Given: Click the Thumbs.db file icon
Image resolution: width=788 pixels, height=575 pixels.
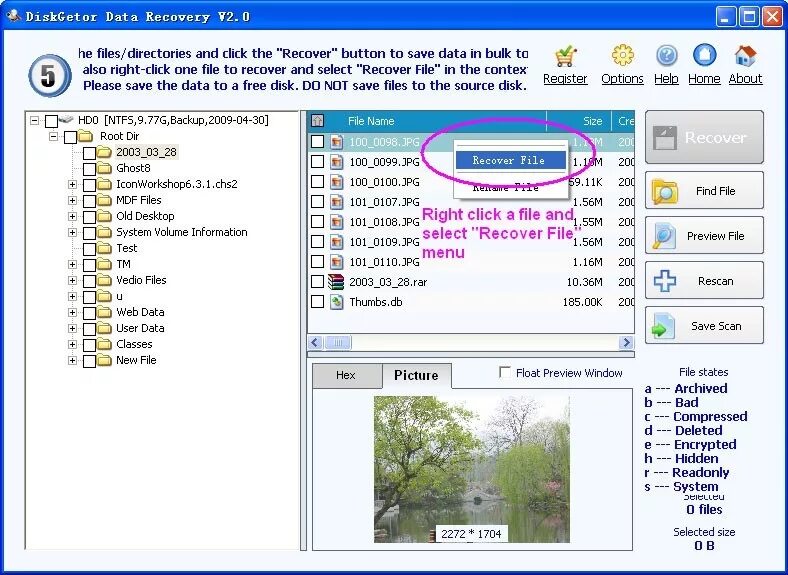Looking at the screenshot, I should [336, 302].
